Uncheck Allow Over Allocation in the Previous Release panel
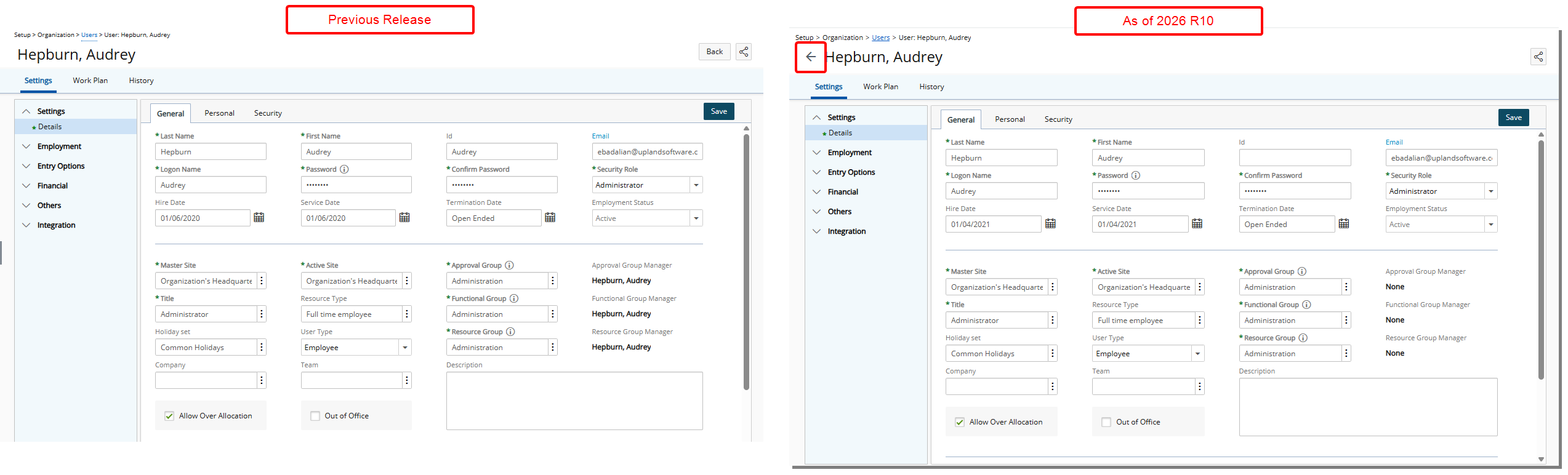Image resolution: width=1568 pixels, height=475 pixels. [169, 416]
